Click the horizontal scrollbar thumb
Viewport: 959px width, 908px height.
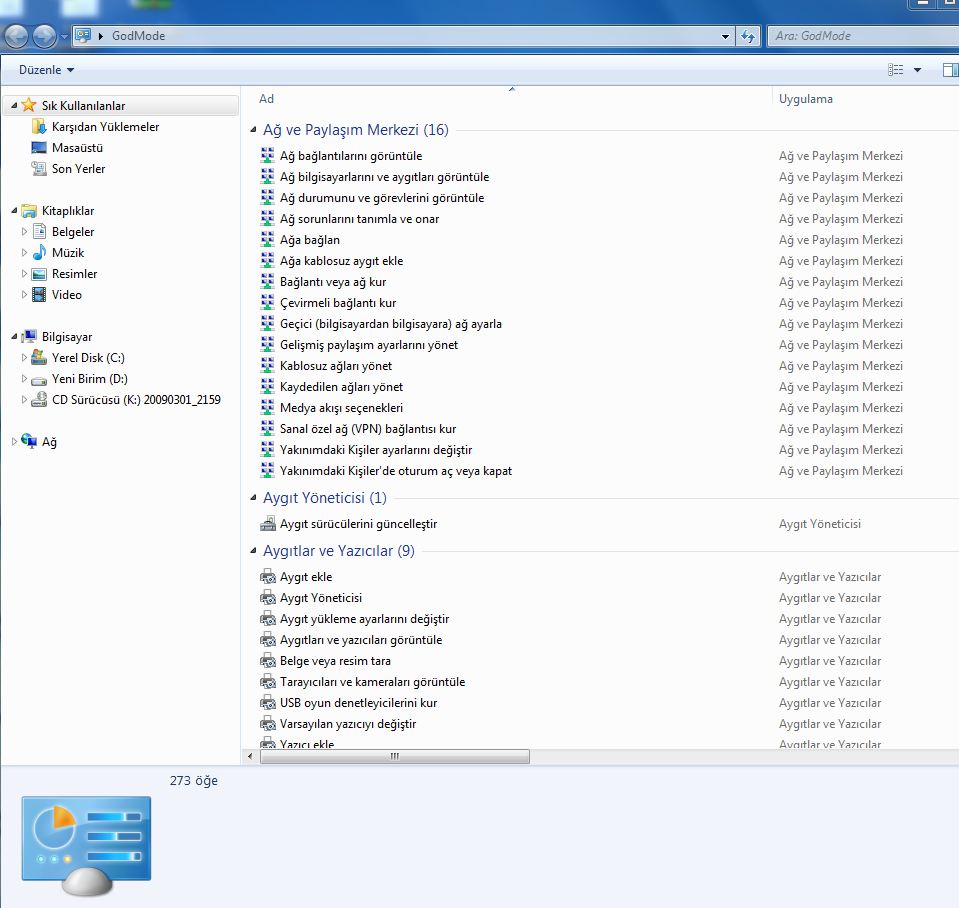tap(394, 756)
